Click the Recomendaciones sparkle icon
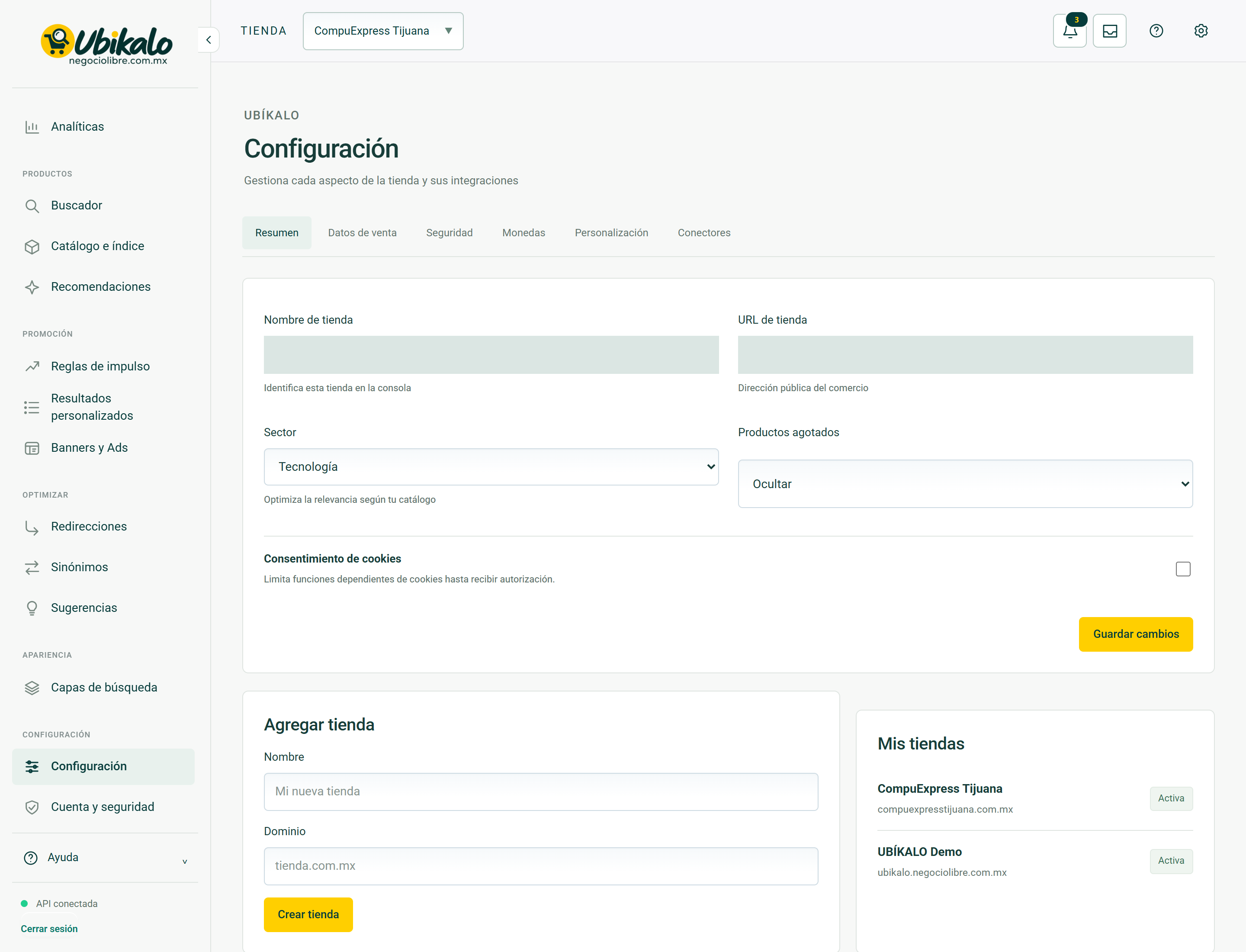Viewport: 1246px width, 952px height. 32,287
